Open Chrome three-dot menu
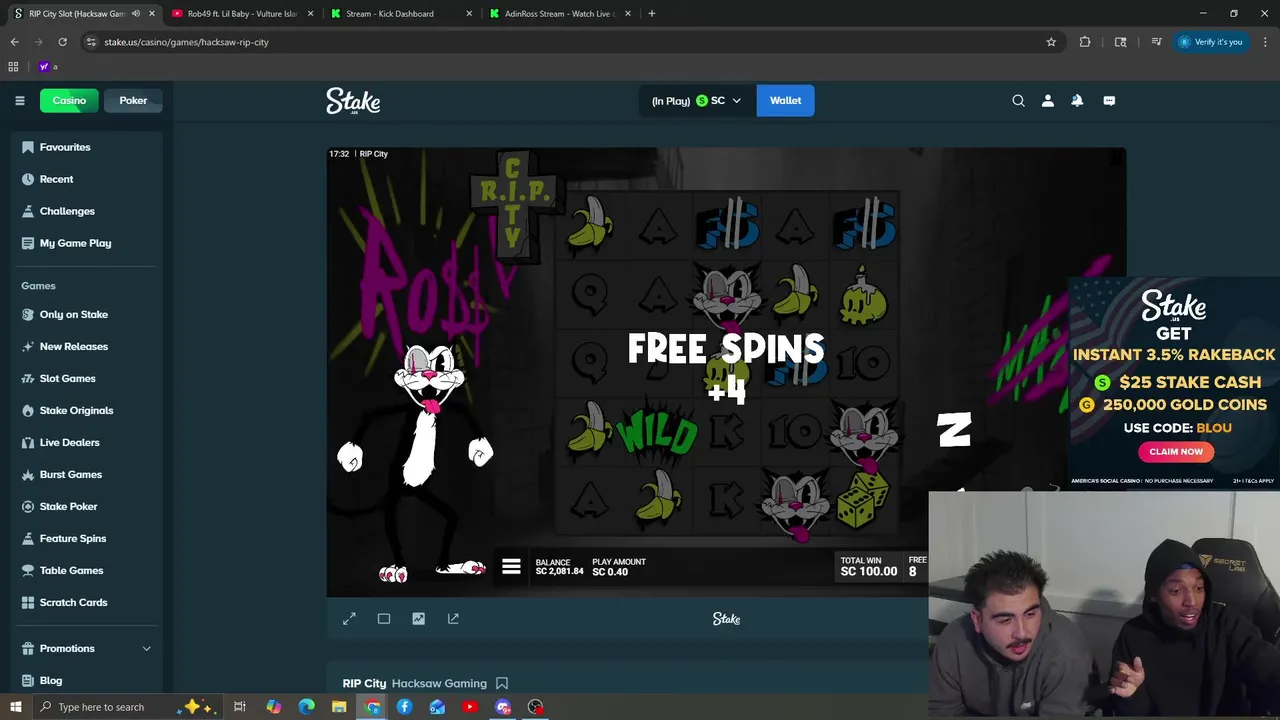This screenshot has height=720, width=1280. 1265,42
